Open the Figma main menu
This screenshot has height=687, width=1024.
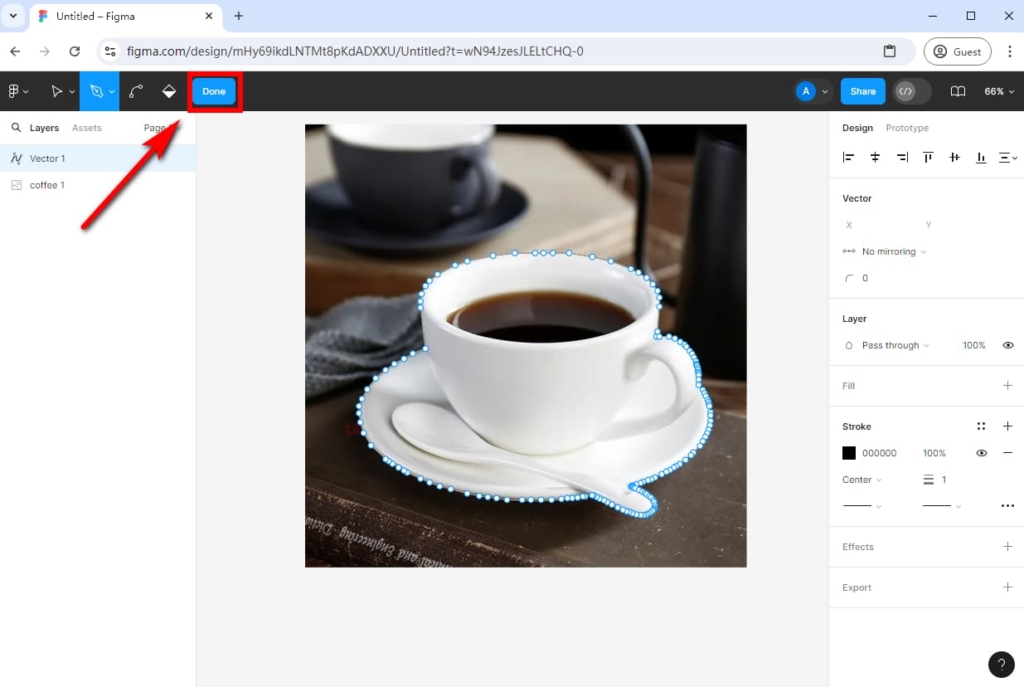pyautogui.click(x=16, y=90)
